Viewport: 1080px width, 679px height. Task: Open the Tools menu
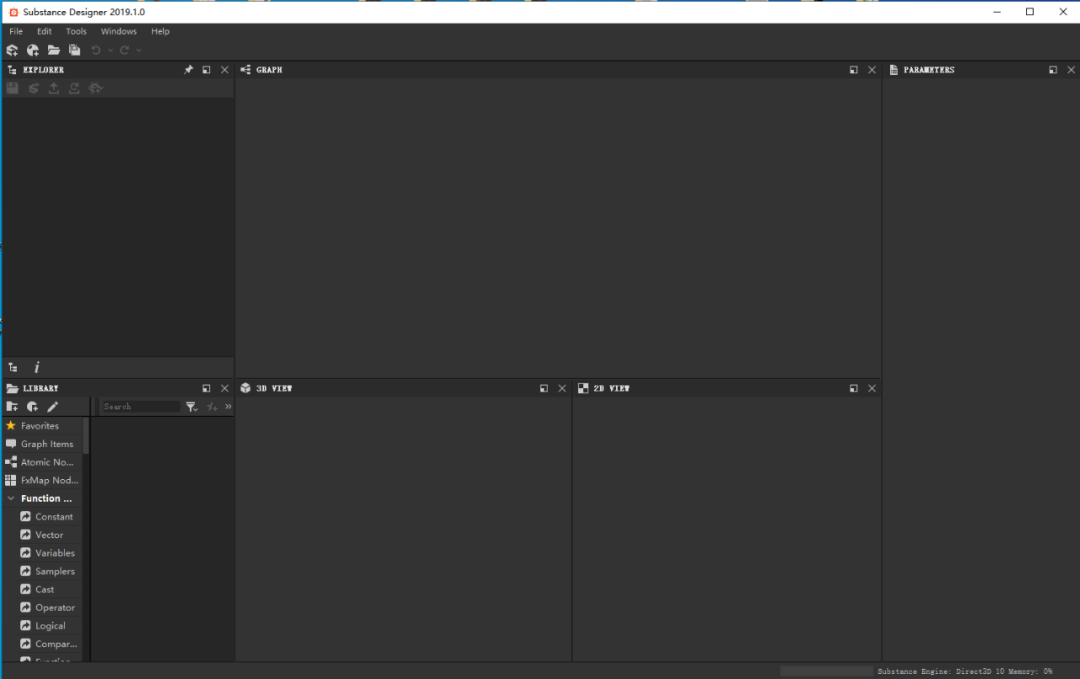pyautogui.click(x=76, y=32)
